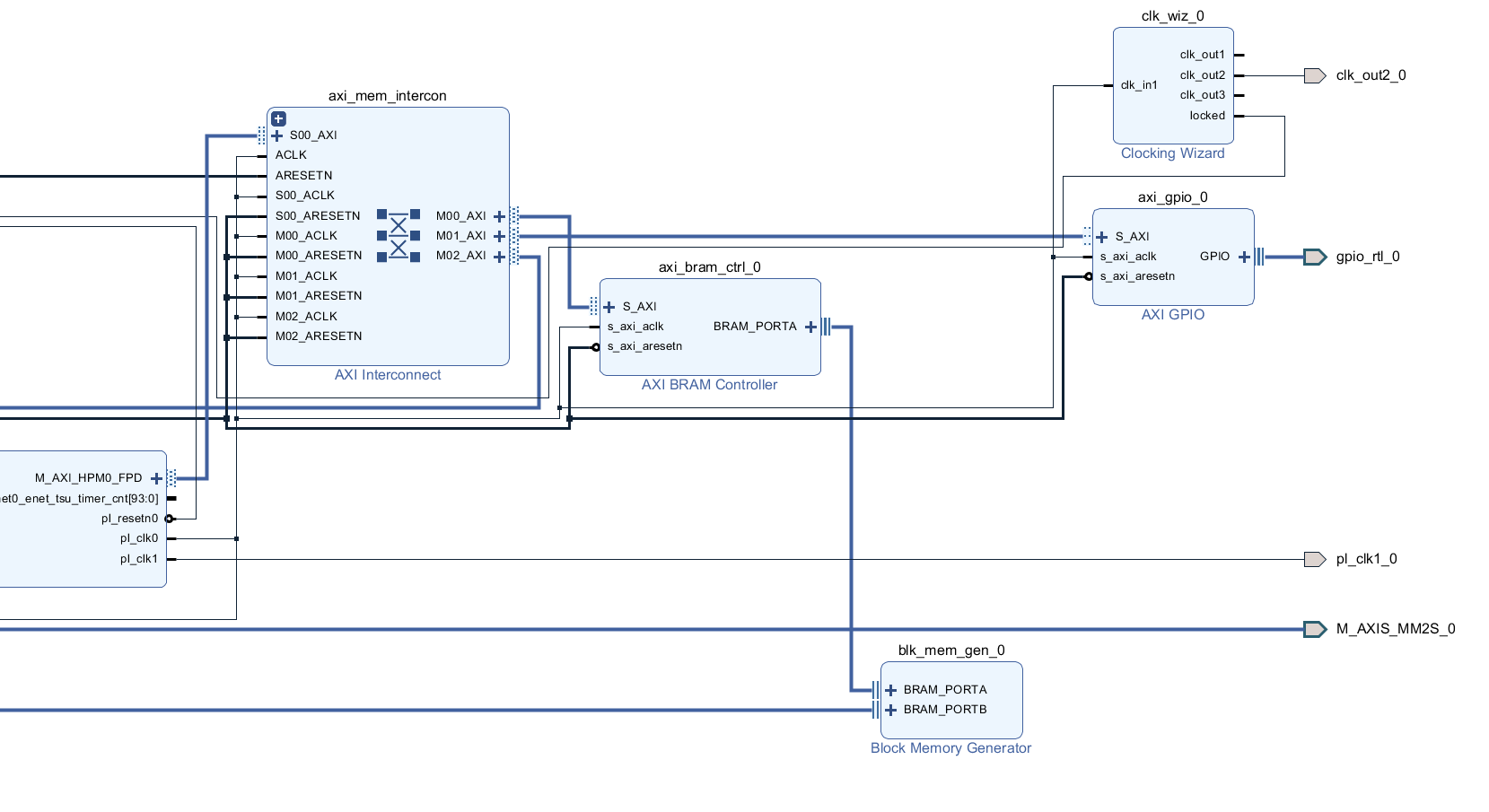Viewport: 1489px width, 812px height.
Task: Expand BRAM_PORTA interface on axi_bram_ctrl_0
Action: tap(811, 327)
